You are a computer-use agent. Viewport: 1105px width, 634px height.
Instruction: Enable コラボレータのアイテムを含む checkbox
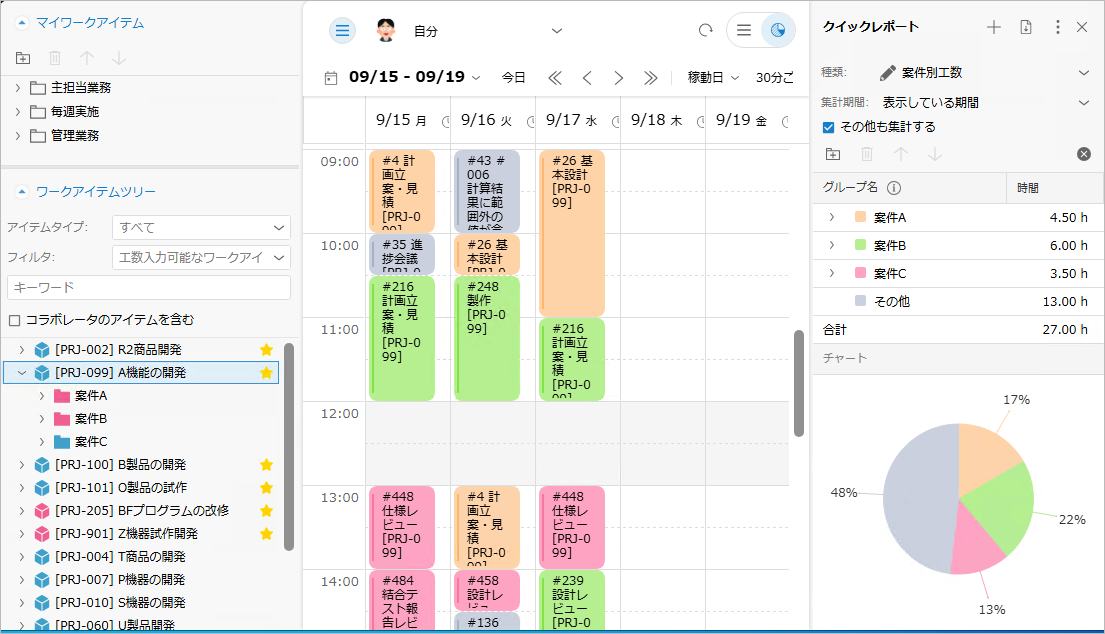pos(15,320)
